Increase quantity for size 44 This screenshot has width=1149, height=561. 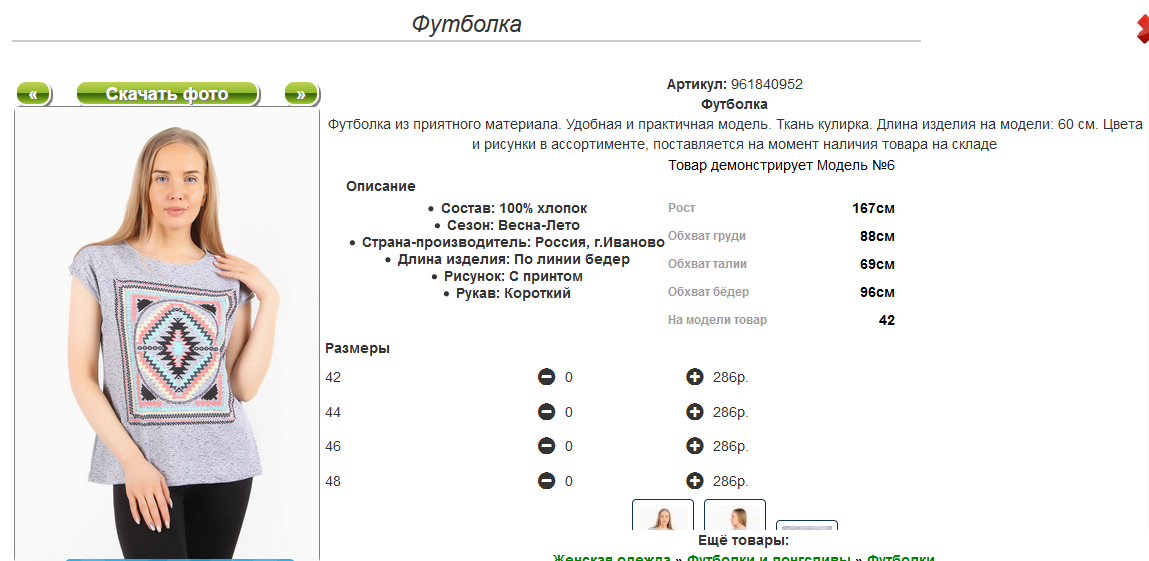click(695, 412)
